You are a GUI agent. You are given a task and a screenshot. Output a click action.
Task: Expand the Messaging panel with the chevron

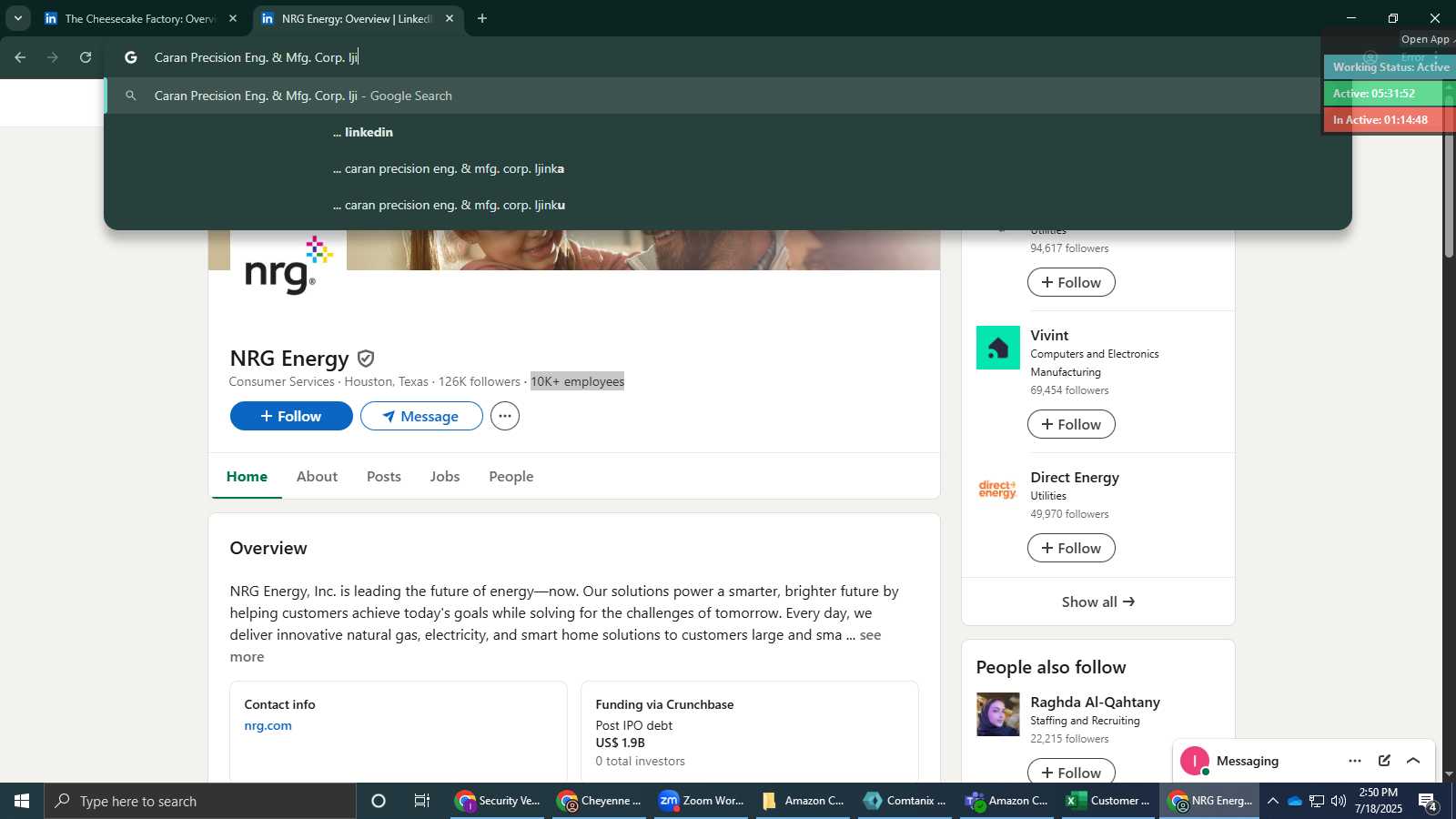coord(1413,761)
